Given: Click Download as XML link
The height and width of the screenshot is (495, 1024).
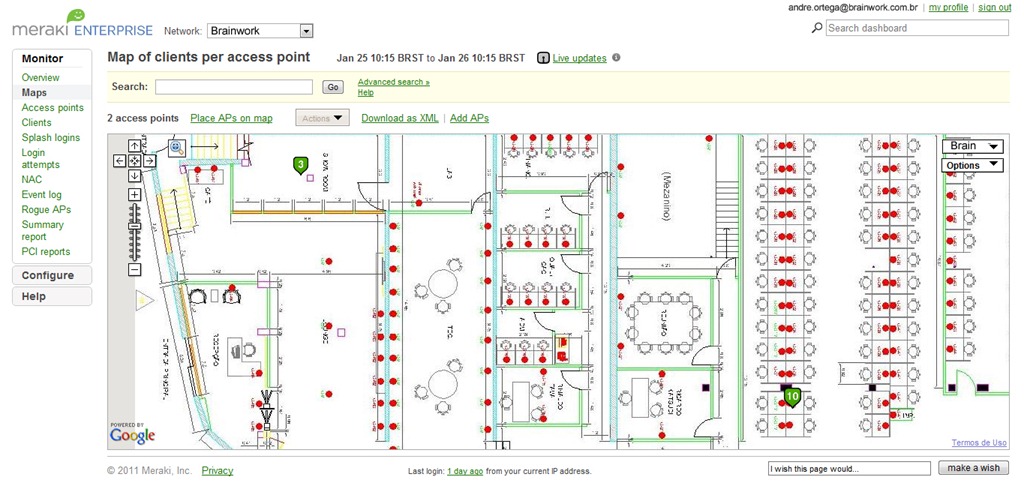Looking at the screenshot, I should (x=400, y=118).
